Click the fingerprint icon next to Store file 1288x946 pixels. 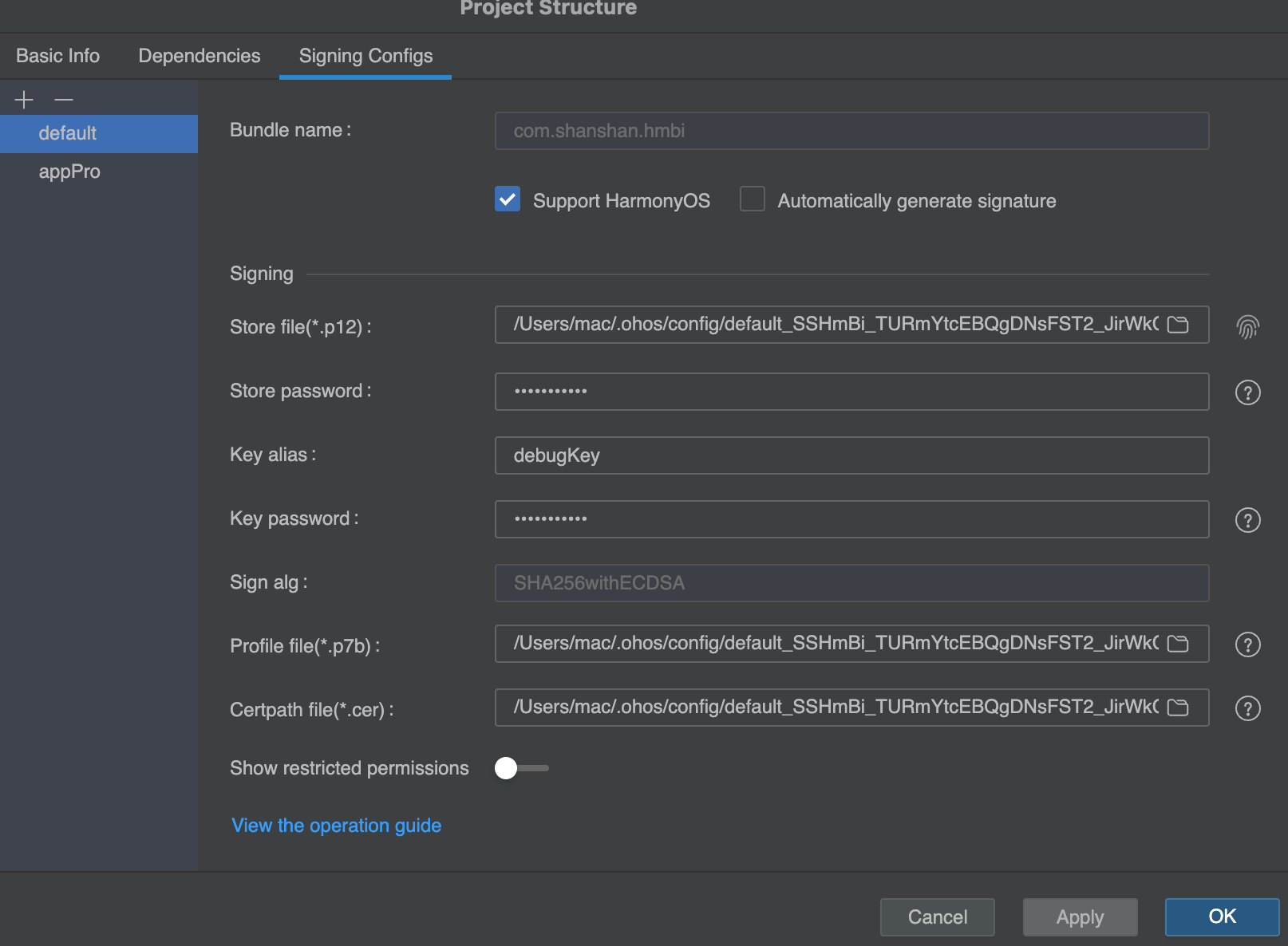1247,326
